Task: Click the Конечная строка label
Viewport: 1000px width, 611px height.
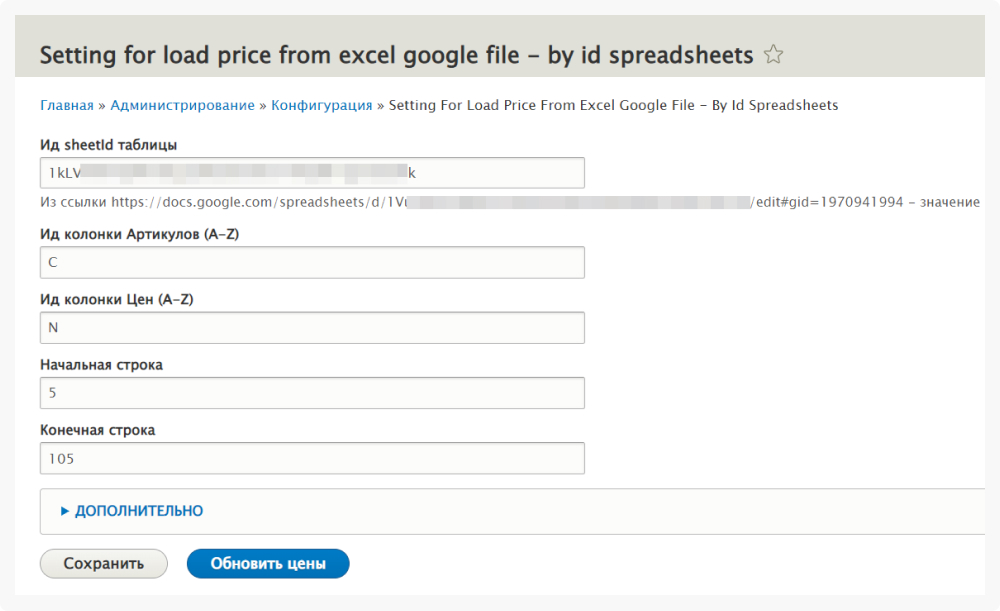Action: [x=97, y=431]
